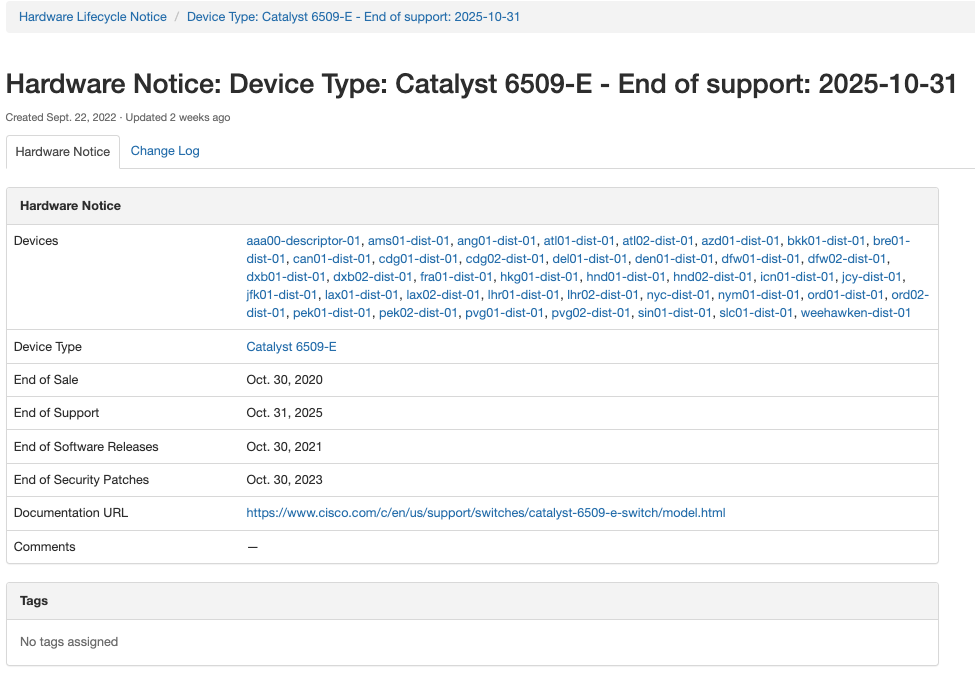Select the Hardware Notice tab

coord(63,152)
